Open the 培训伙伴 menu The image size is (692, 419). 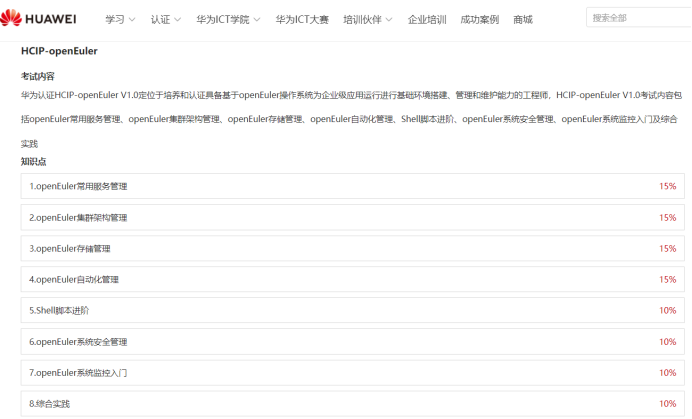[x=362, y=19]
